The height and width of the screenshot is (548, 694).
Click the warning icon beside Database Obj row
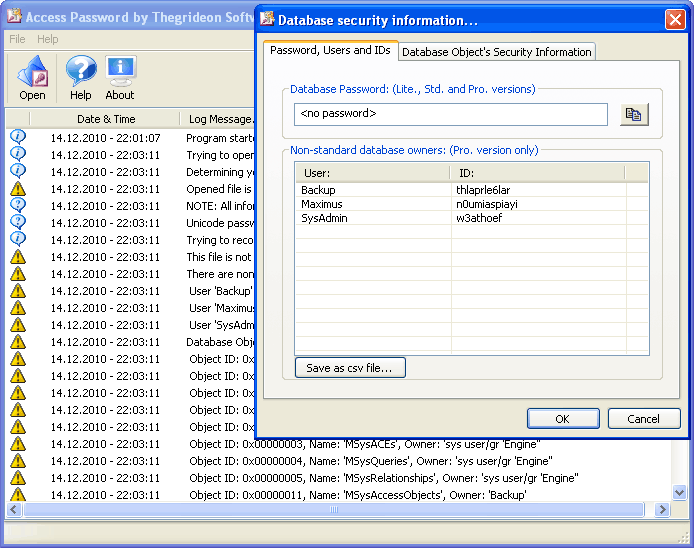click(x=18, y=342)
